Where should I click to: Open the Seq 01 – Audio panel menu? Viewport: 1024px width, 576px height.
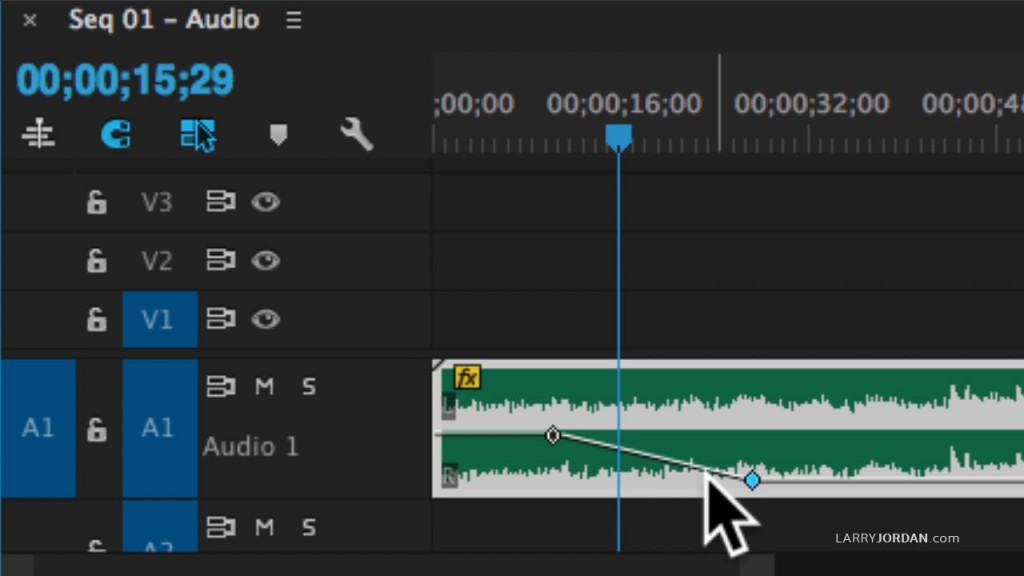tap(294, 20)
